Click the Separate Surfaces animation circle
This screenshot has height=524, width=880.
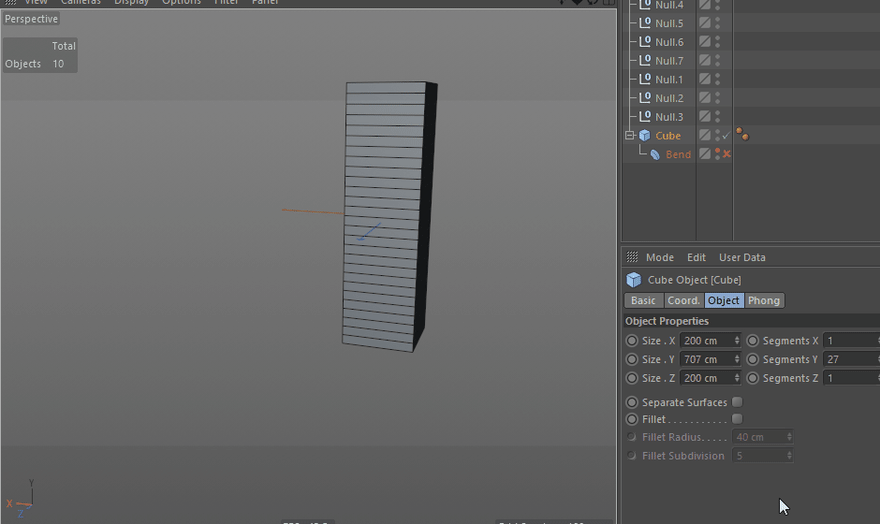tap(632, 402)
